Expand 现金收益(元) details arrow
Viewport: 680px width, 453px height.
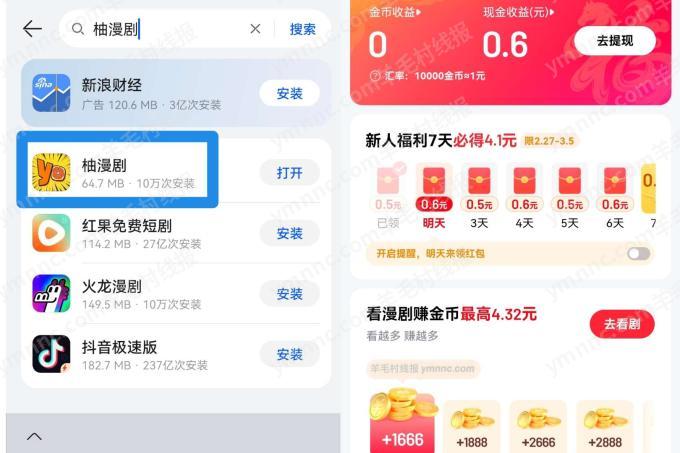pos(552,12)
